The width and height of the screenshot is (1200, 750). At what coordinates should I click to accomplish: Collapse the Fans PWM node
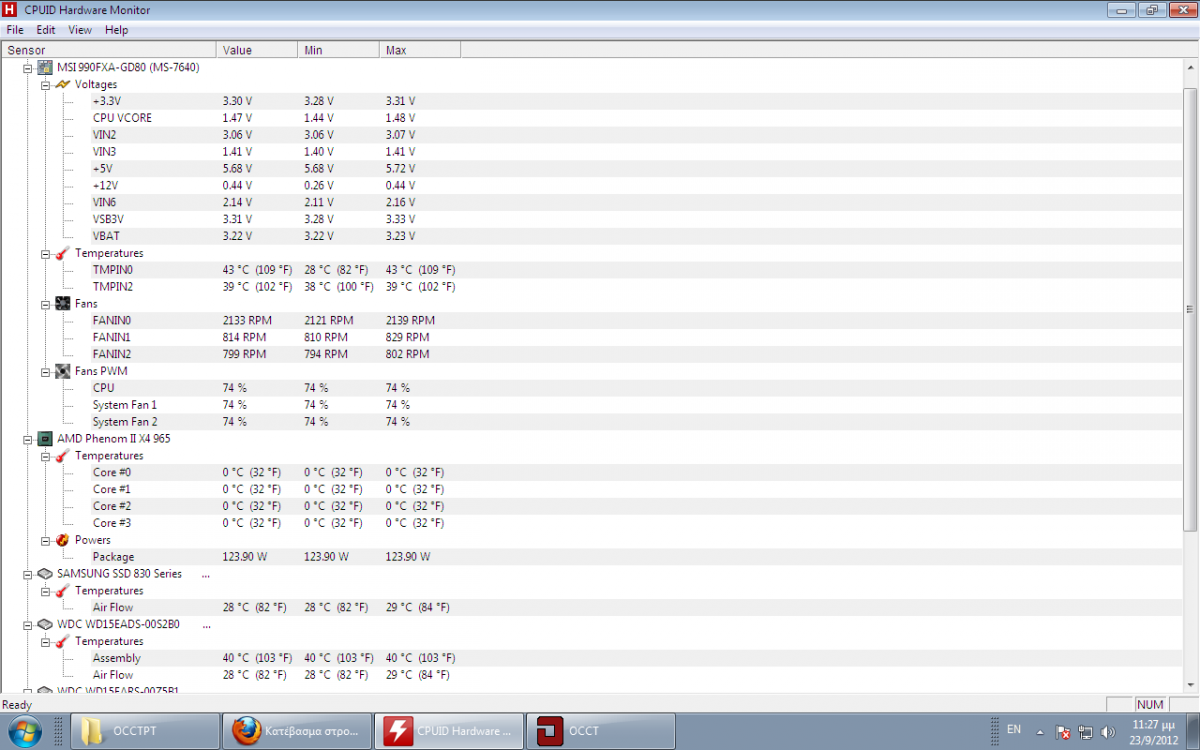[x=46, y=372]
